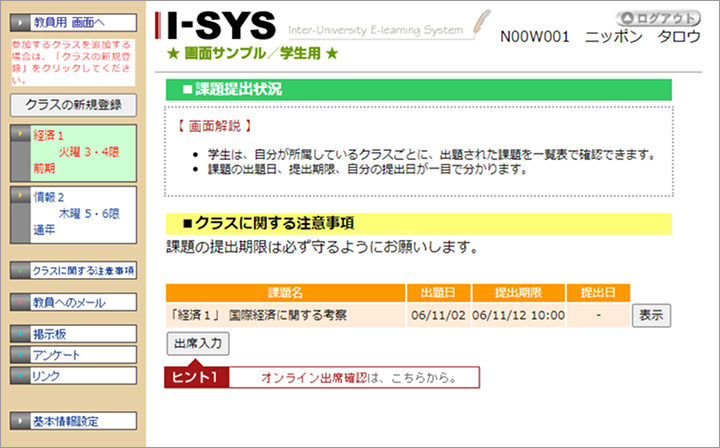This screenshot has height=448, width=720.
Task: Click the arrow icon beside 教員用 画面へ
Action: [x=20, y=22]
